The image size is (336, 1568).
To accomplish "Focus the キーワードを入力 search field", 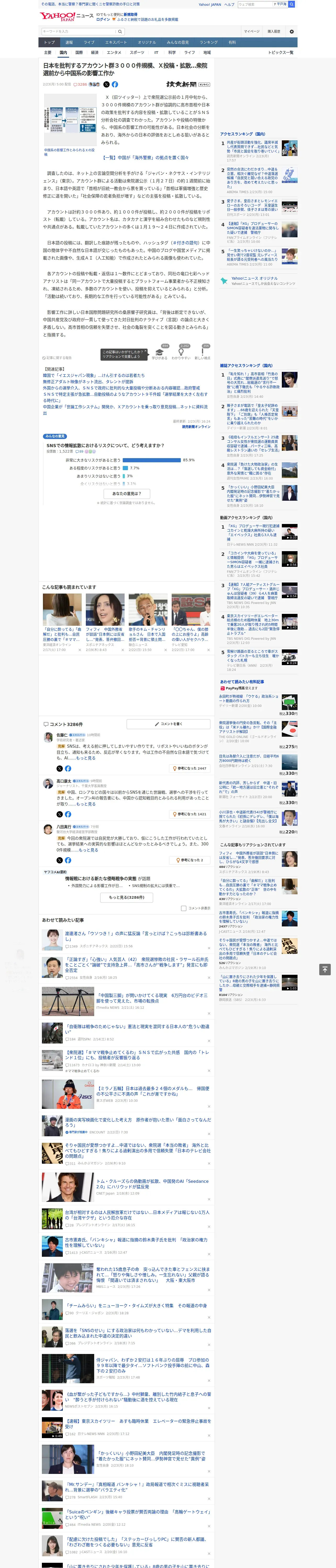I will pos(79,32).
